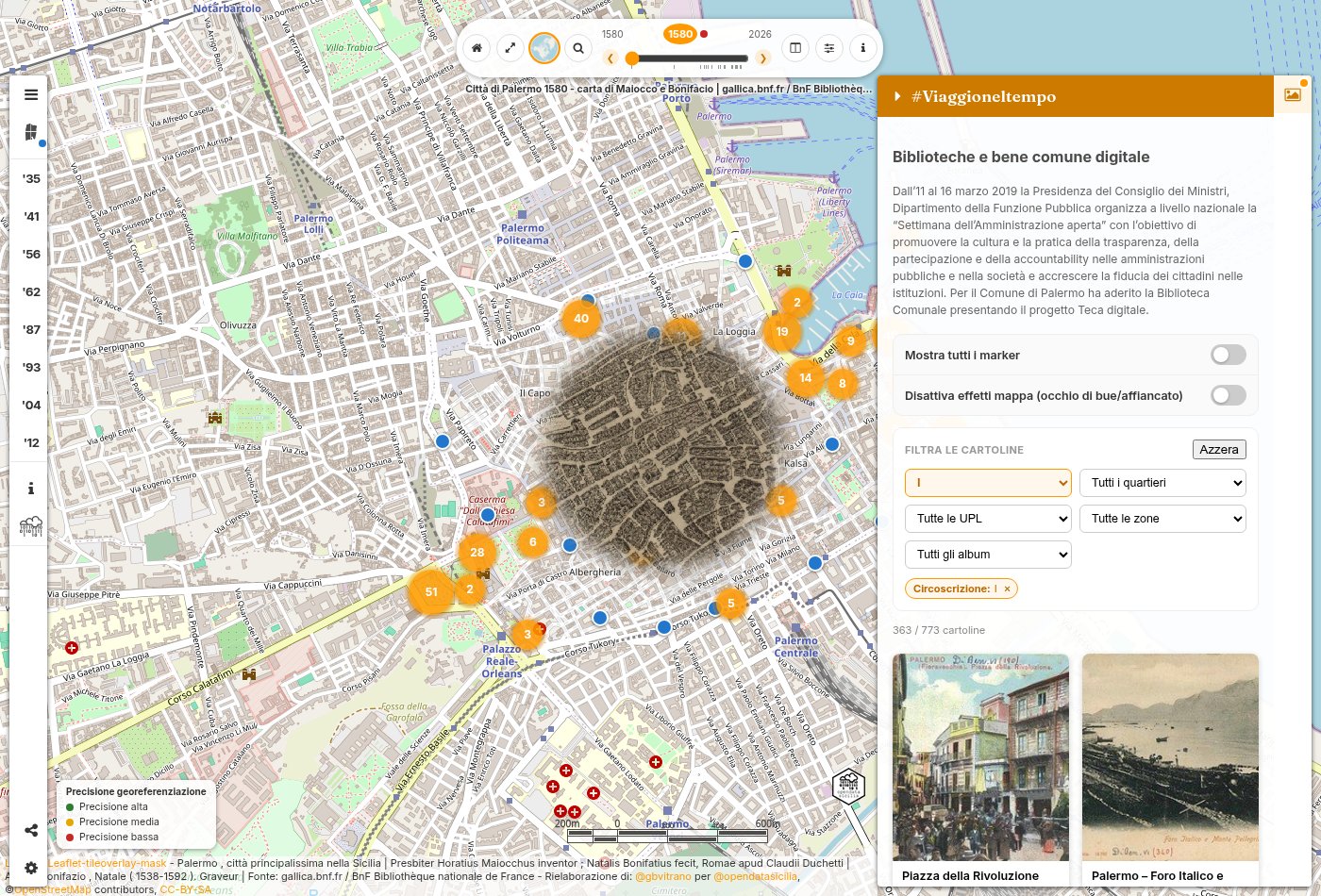Click the share icon
The height and width of the screenshot is (896, 1321).
[31, 830]
